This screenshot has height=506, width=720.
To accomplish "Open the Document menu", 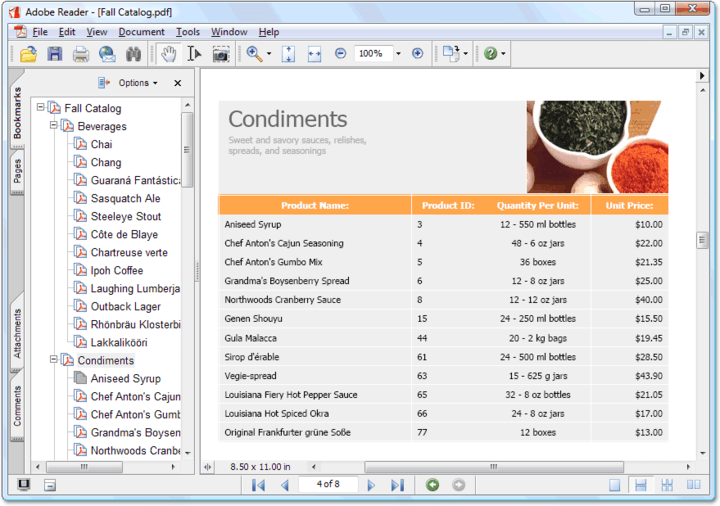I will click(x=141, y=32).
